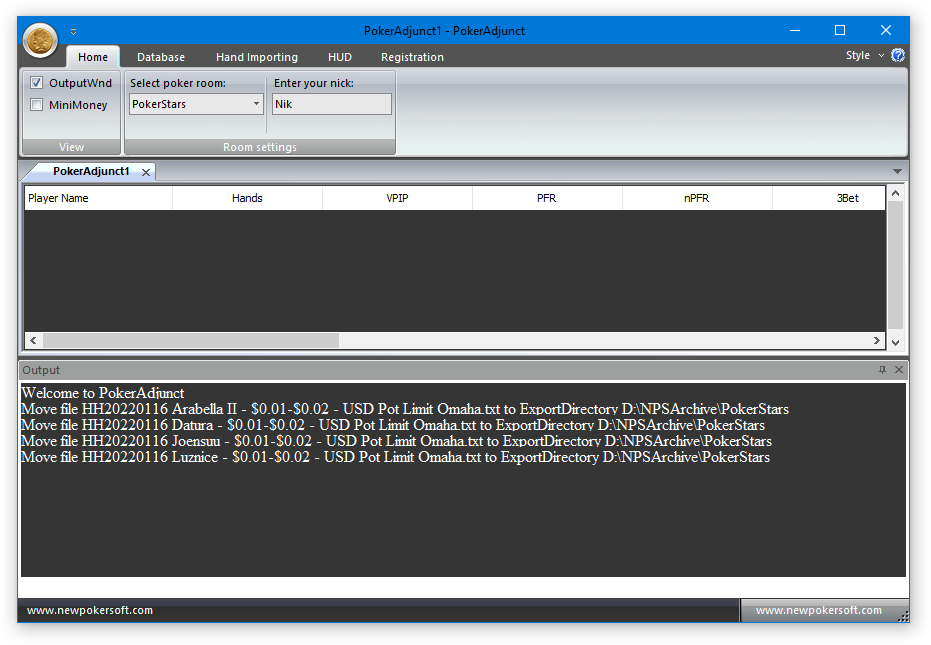Click the Arabella II move file log line
The width and height of the screenshot is (931, 645).
click(405, 409)
